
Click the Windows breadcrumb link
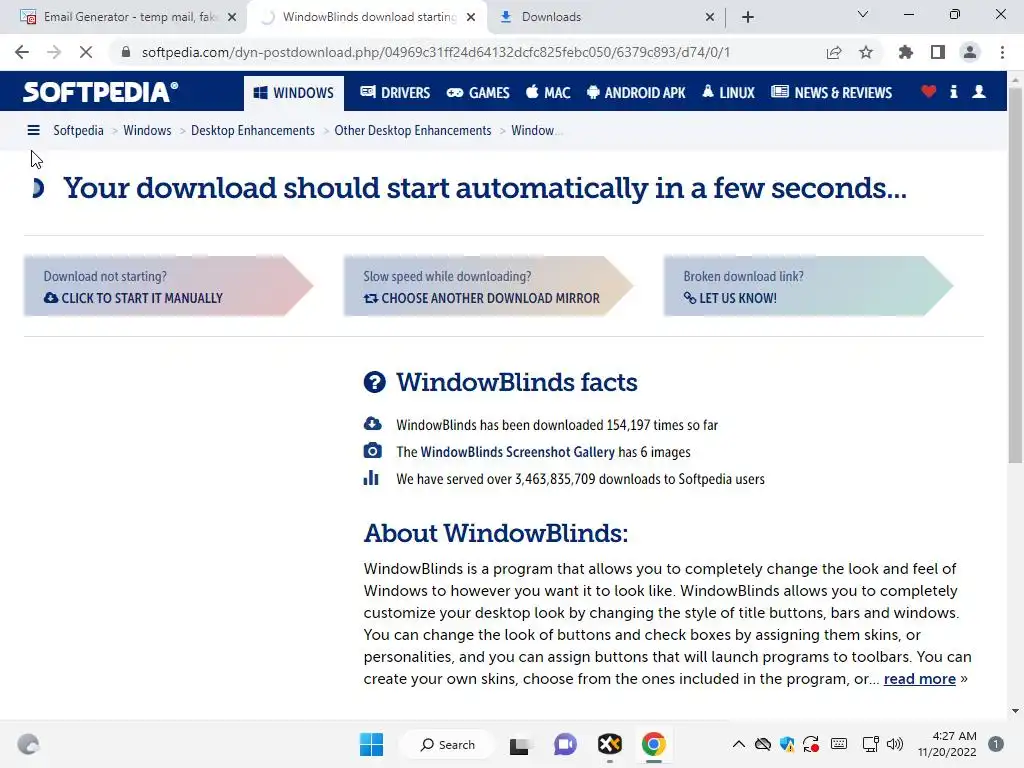pos(147,131)
